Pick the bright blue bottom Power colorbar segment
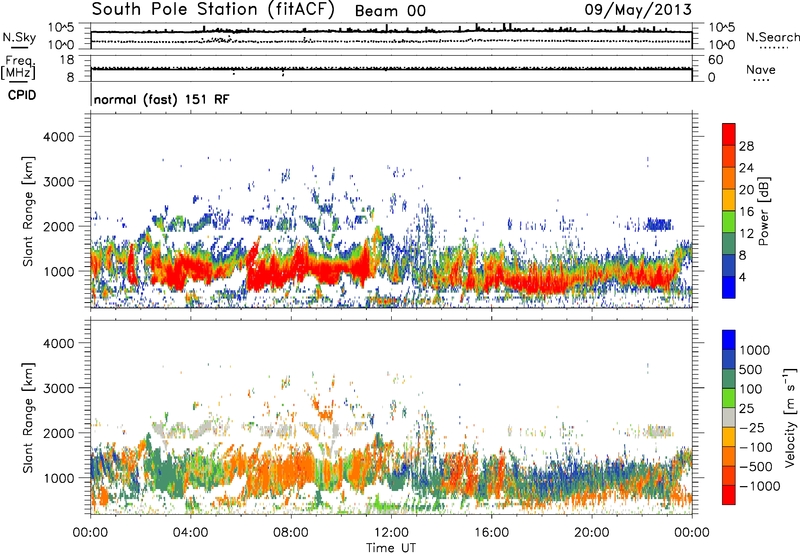 (x=729, y=288)
